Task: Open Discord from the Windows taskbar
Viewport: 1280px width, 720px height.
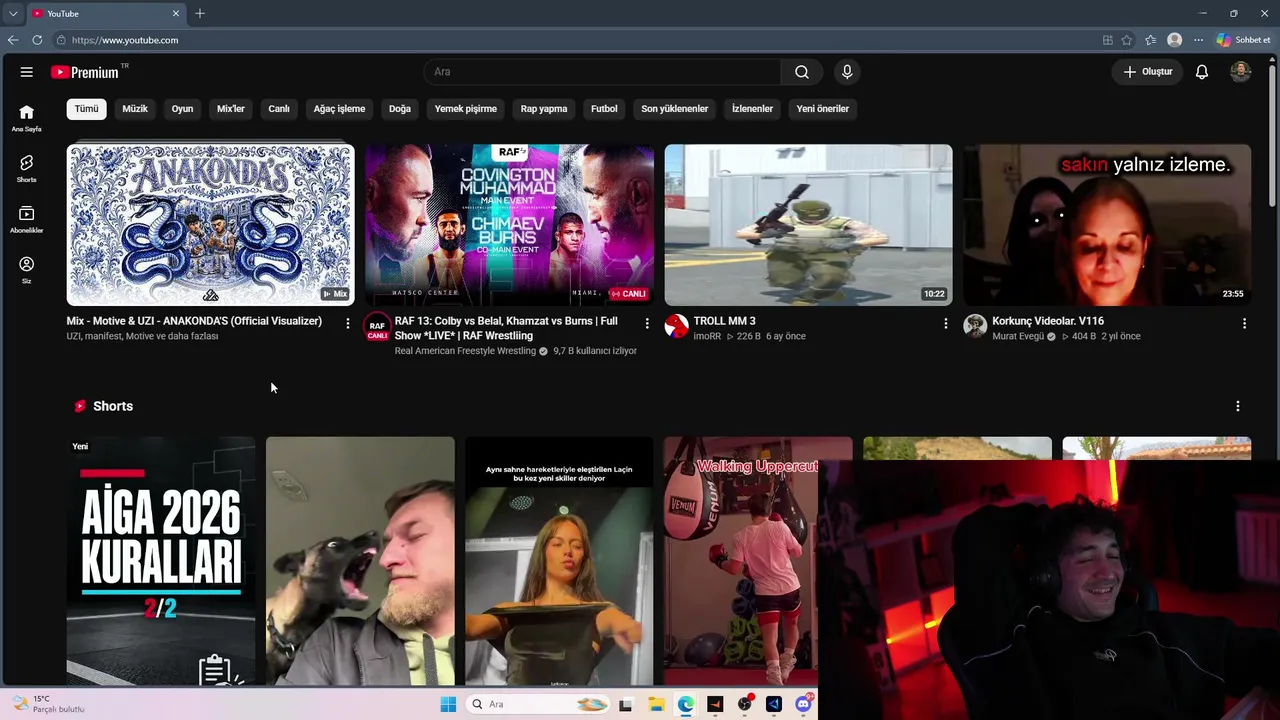Action: click(803, 704)
